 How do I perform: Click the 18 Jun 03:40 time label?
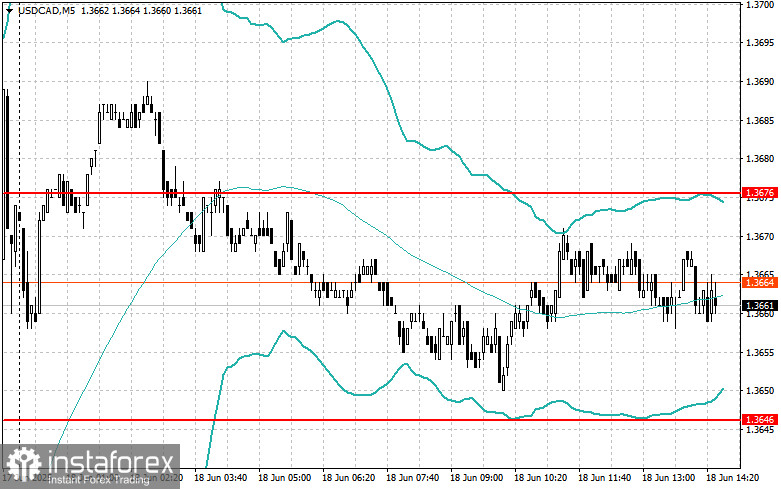point(220,478)
